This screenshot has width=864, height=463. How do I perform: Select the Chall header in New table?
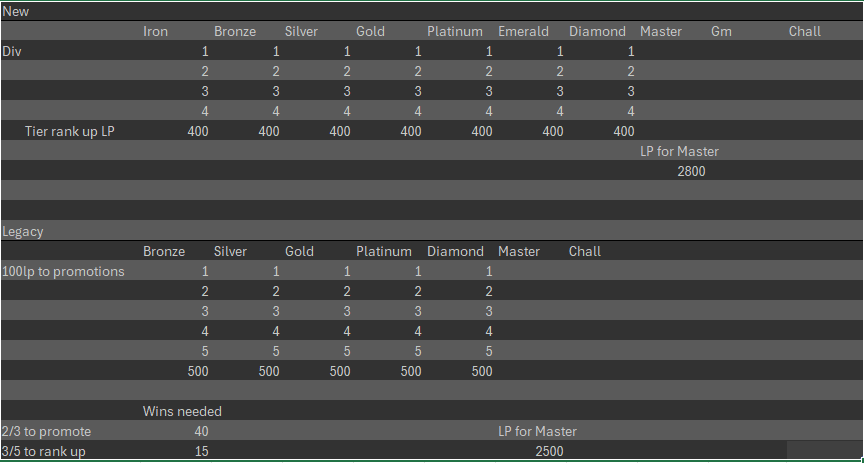click(x=805, y=31)
